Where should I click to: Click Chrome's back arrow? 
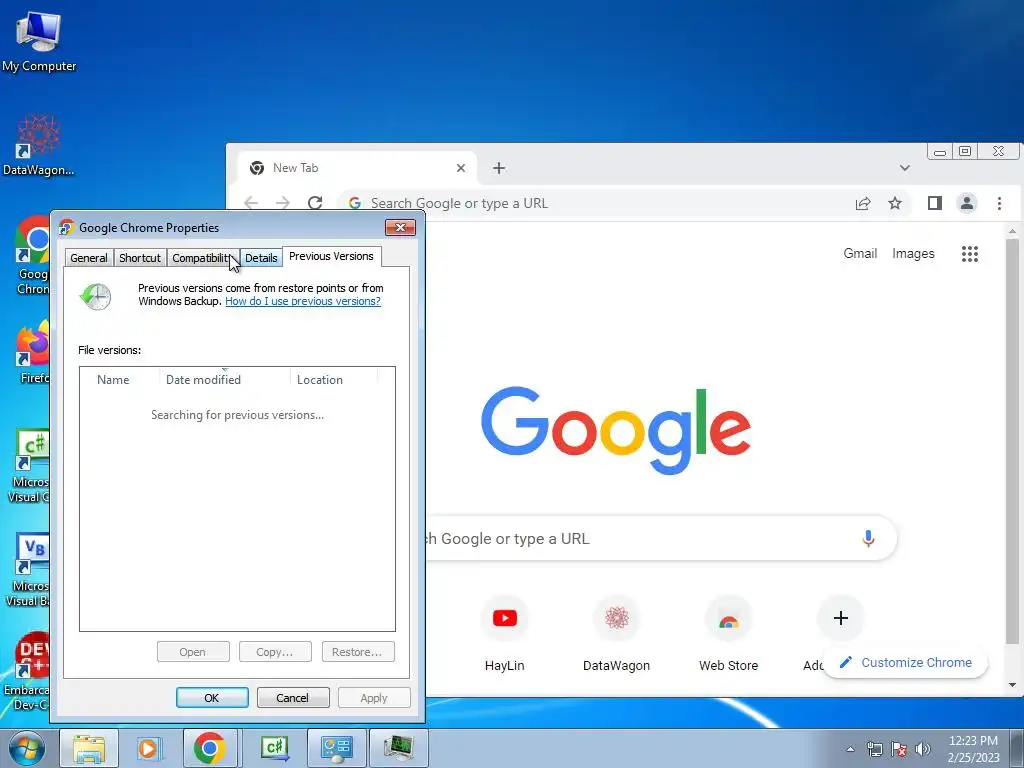pos(251,203)
